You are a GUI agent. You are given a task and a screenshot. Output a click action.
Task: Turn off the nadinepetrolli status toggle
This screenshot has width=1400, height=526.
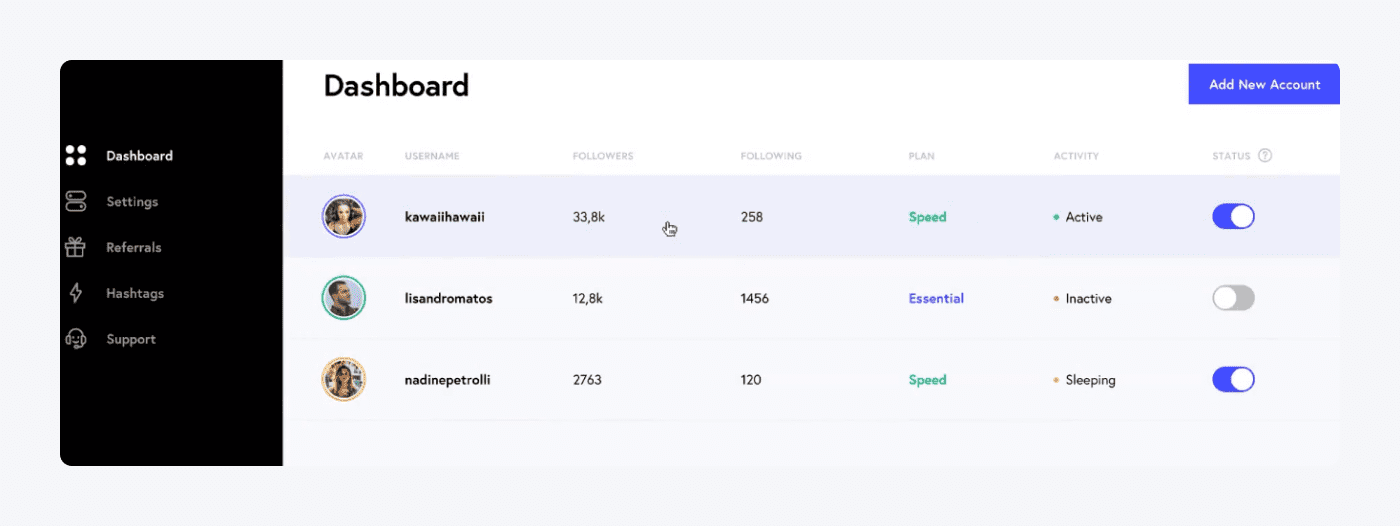[x=1233, y=380]
